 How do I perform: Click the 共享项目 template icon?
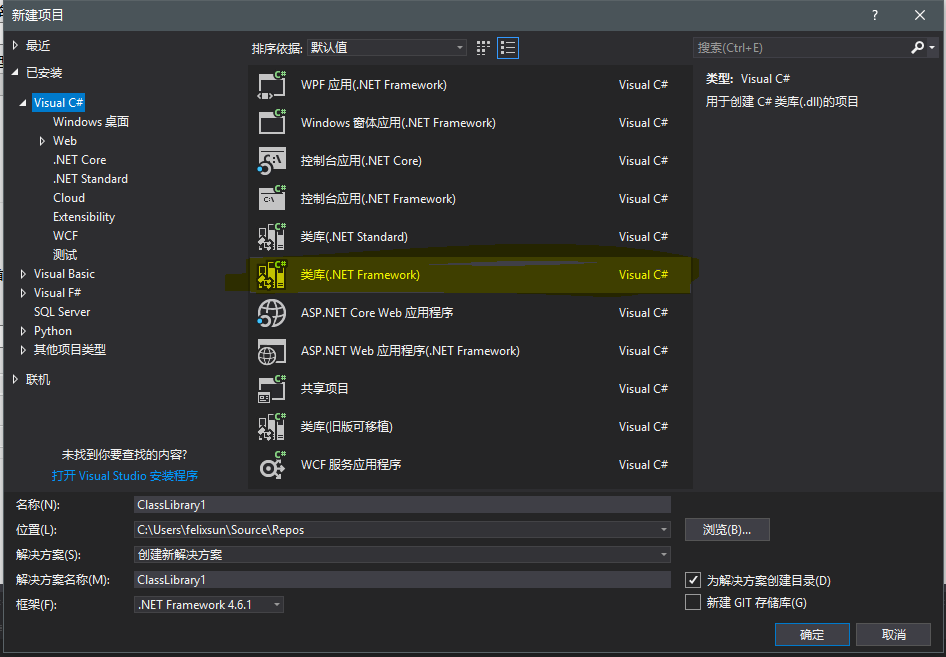[x=271, y=389]
